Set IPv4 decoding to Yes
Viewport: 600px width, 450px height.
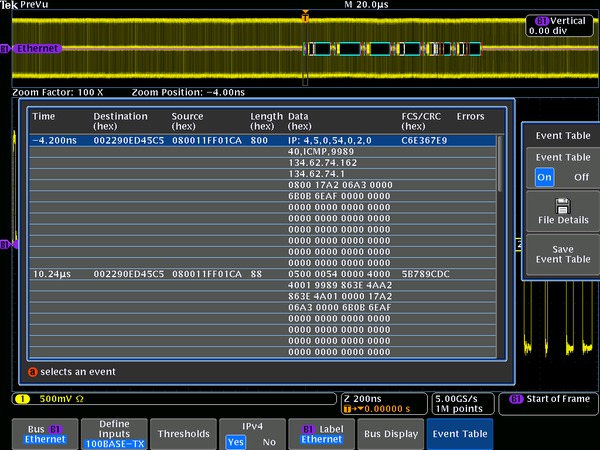point(235,441)
